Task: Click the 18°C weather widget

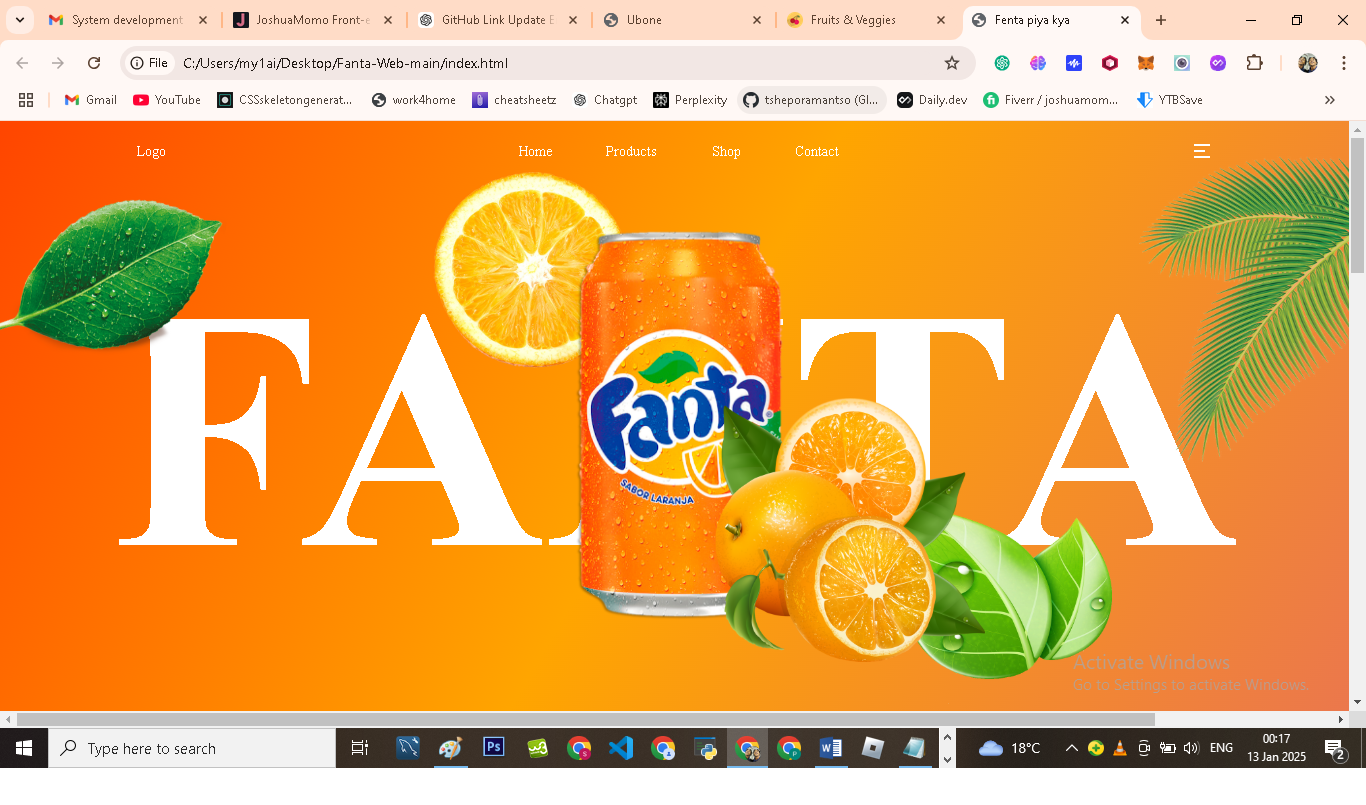Action: [x=1010, y=748]
